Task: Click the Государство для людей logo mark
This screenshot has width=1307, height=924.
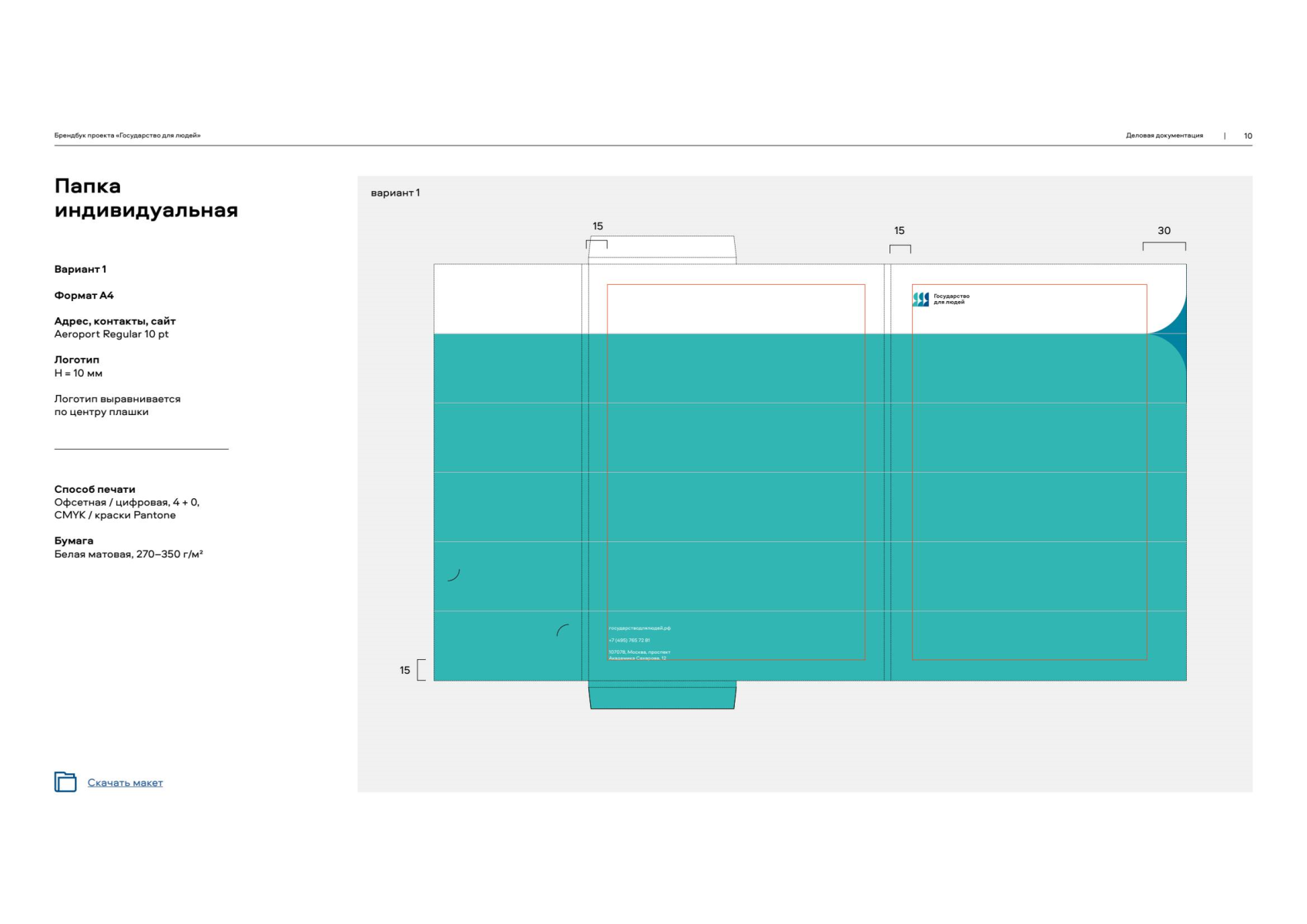Action: click(x=920, y=300)
